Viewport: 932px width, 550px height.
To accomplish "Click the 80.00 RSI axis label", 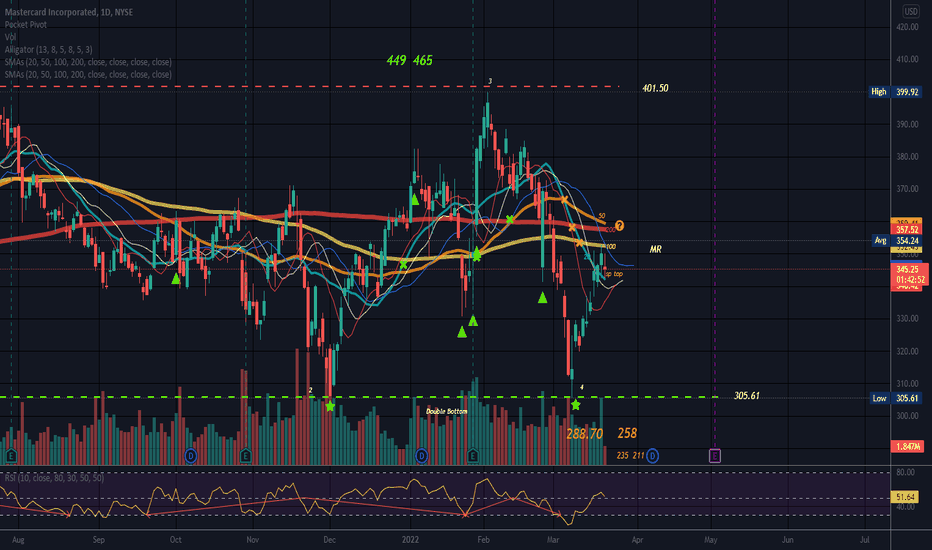I will point(905,472).
